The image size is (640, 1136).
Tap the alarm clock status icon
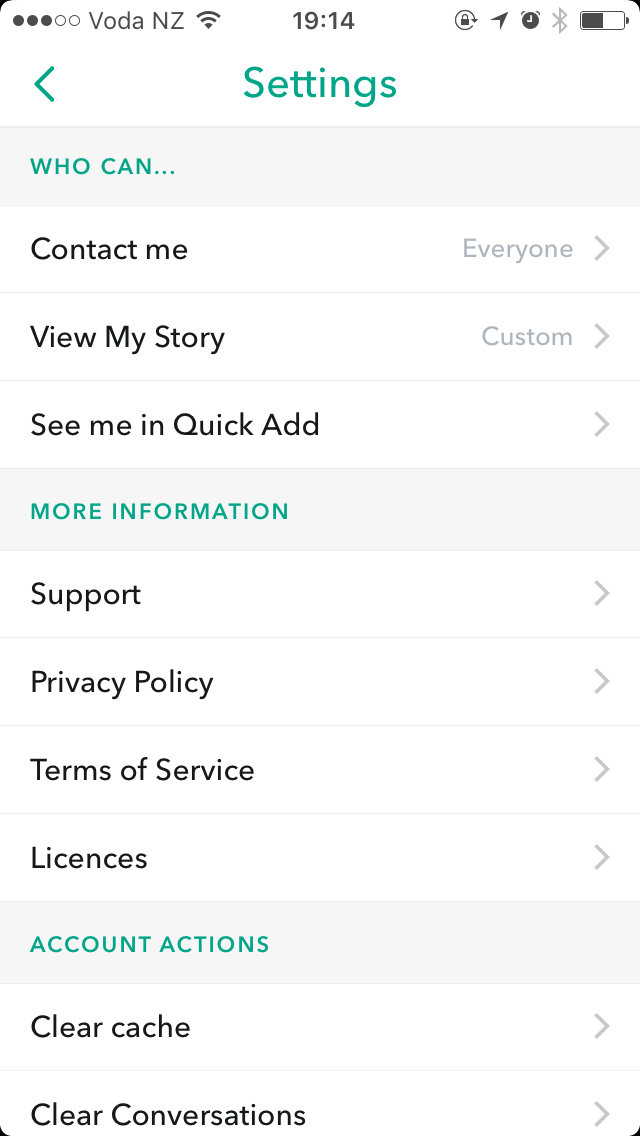pyautogui.click(x=531, y=20)
